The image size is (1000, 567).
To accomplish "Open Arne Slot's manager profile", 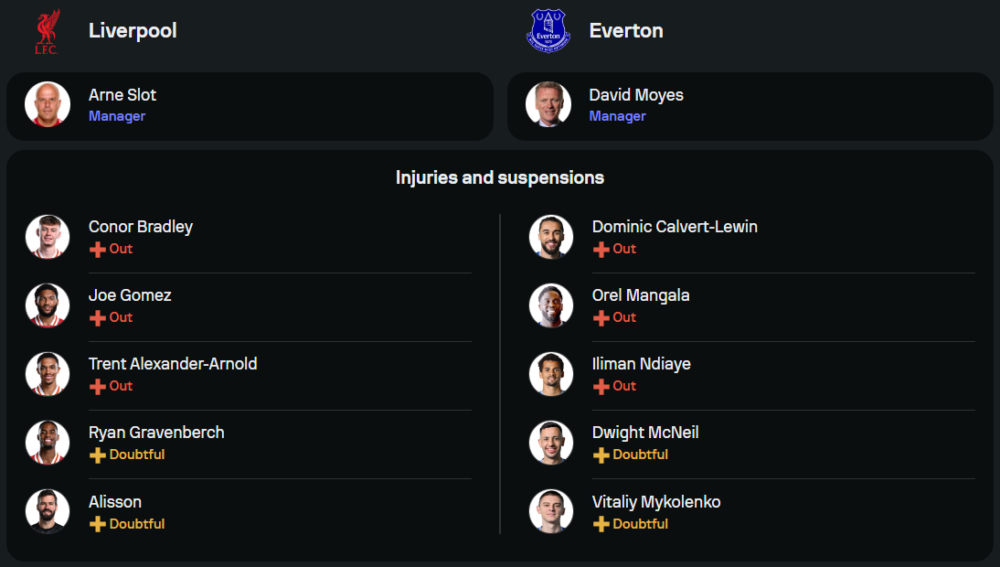I will [122, 95].
